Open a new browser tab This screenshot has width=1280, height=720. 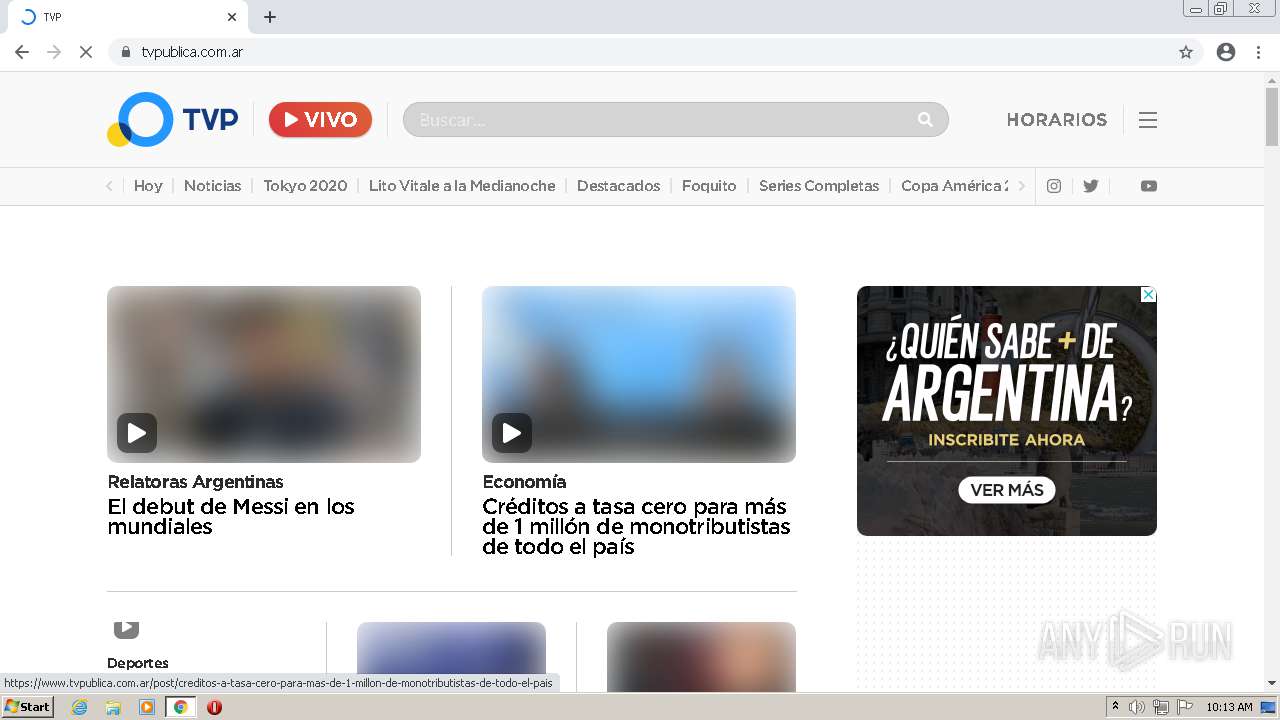pyautogui.click(x=270, y=17)
